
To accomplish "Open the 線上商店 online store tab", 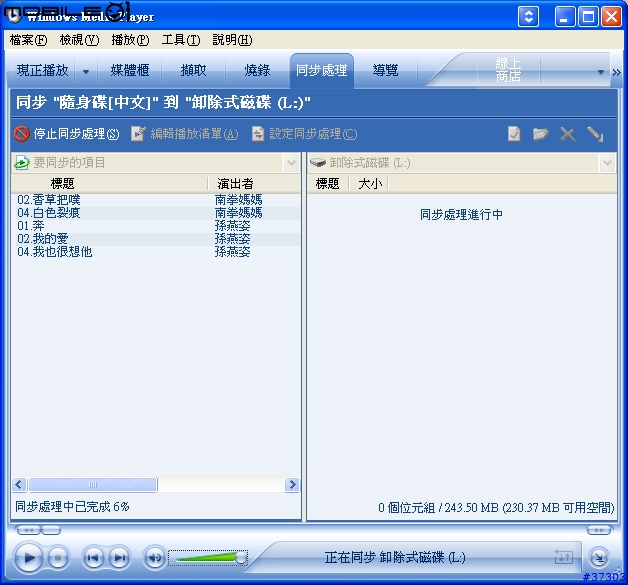I will click(x=508, y=70).
